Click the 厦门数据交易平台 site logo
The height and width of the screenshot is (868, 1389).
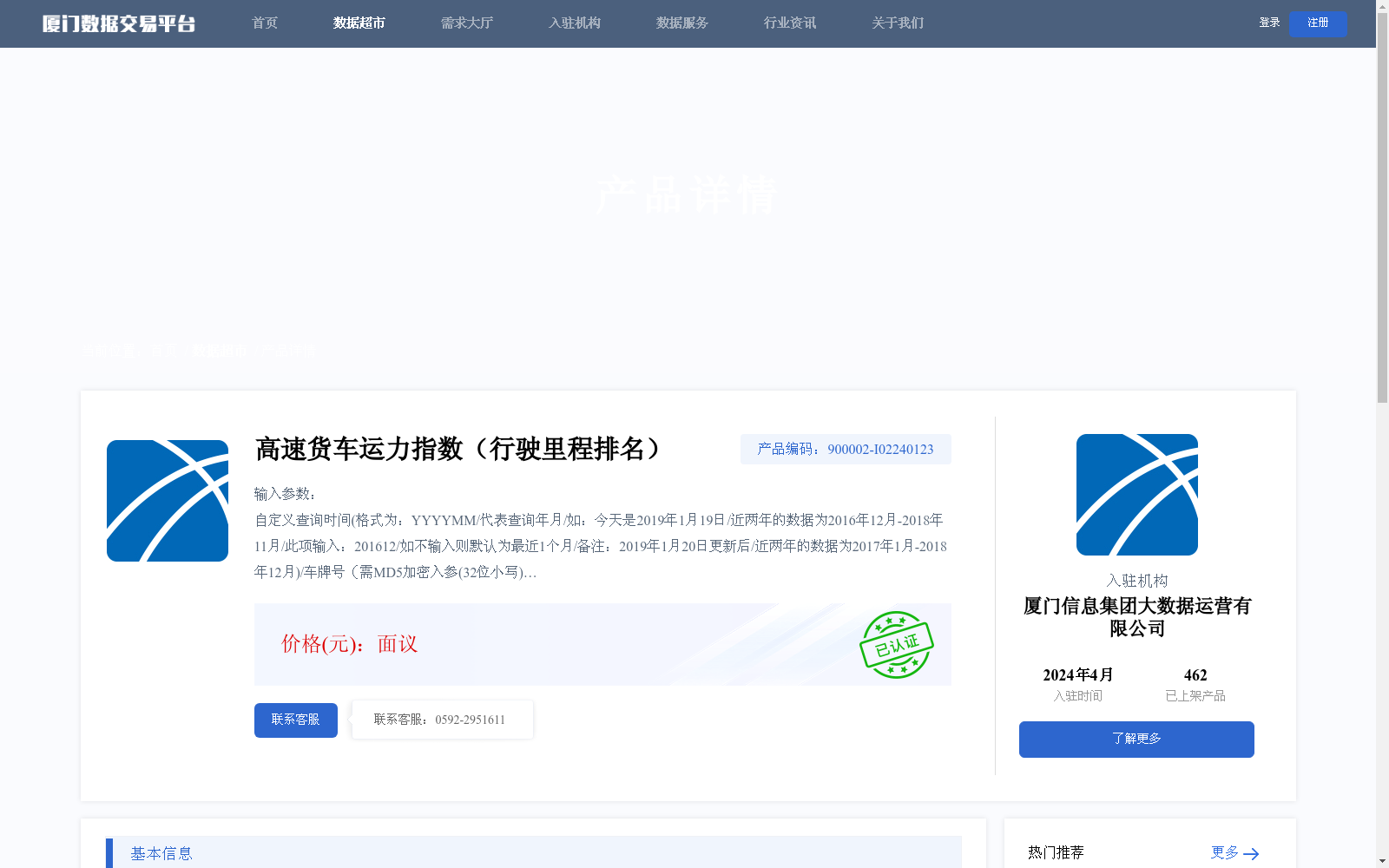(x=119, y=23)
